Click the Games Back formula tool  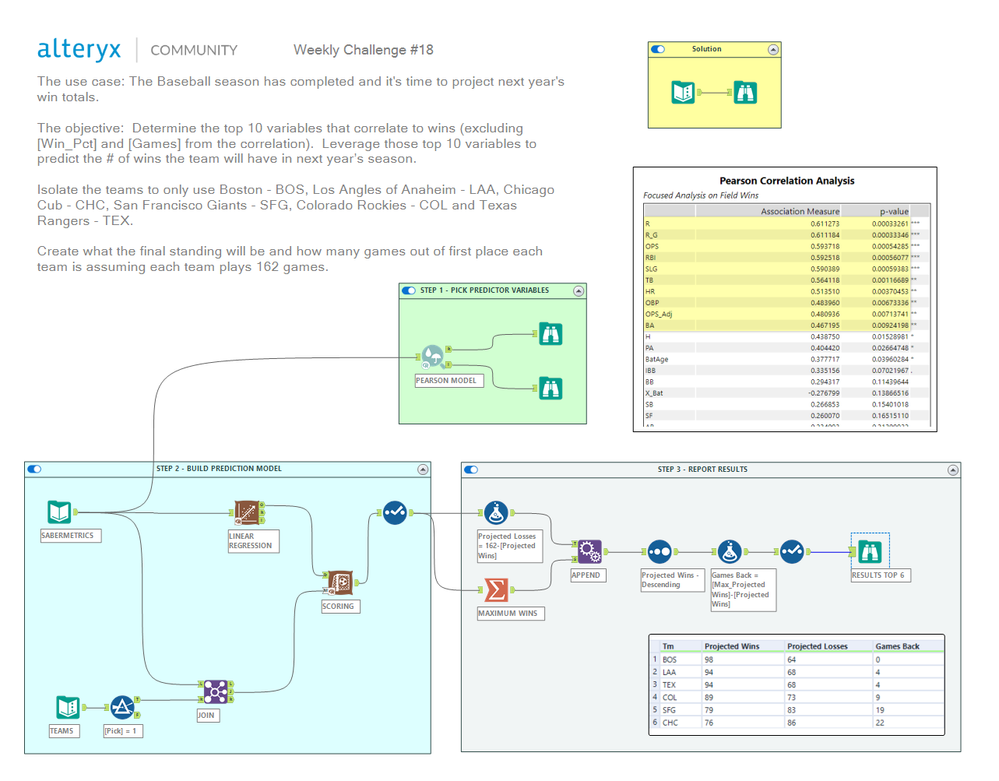tap(729, 552)
